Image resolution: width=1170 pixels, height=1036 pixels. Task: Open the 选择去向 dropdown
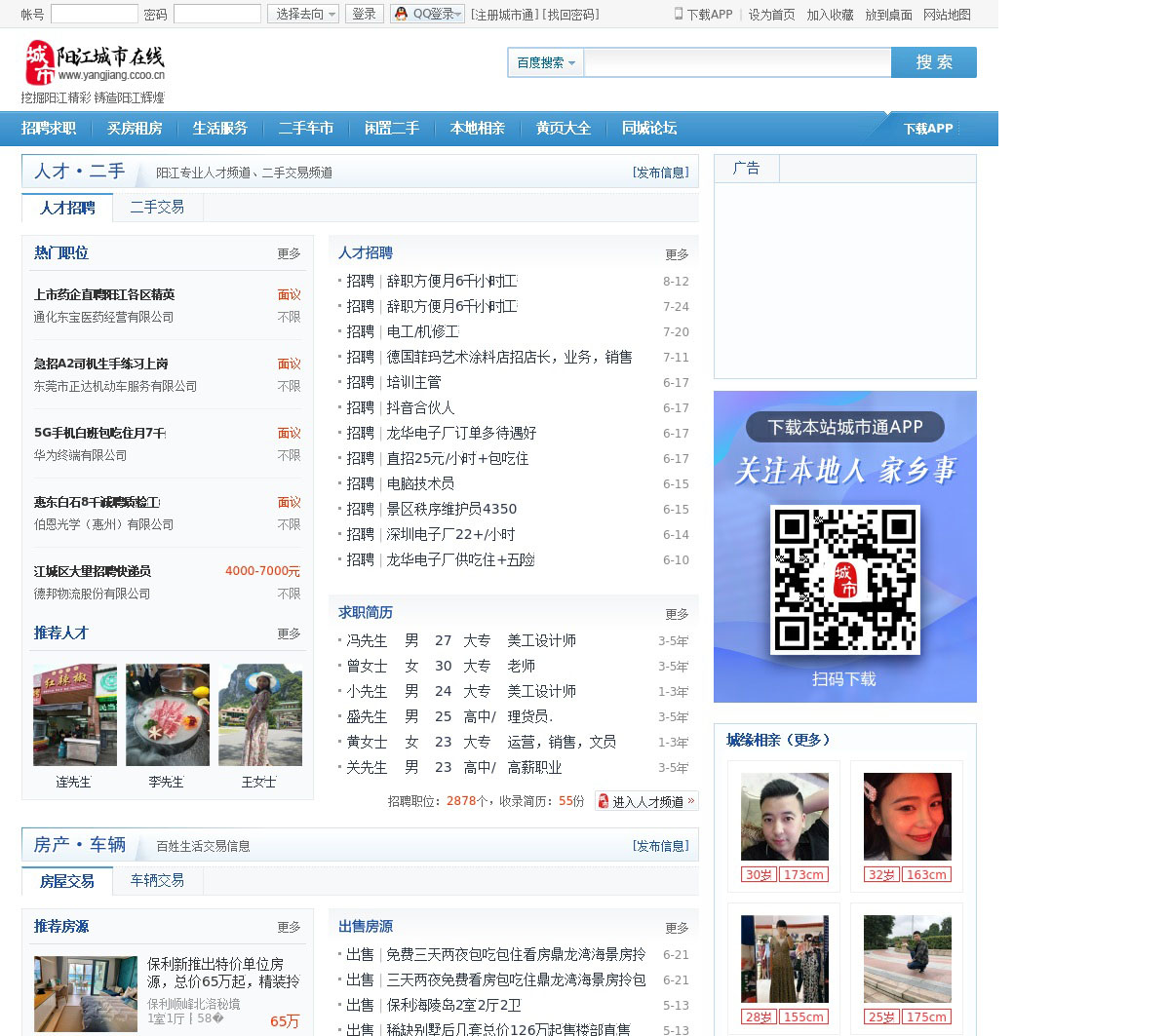tap(303, 14)
